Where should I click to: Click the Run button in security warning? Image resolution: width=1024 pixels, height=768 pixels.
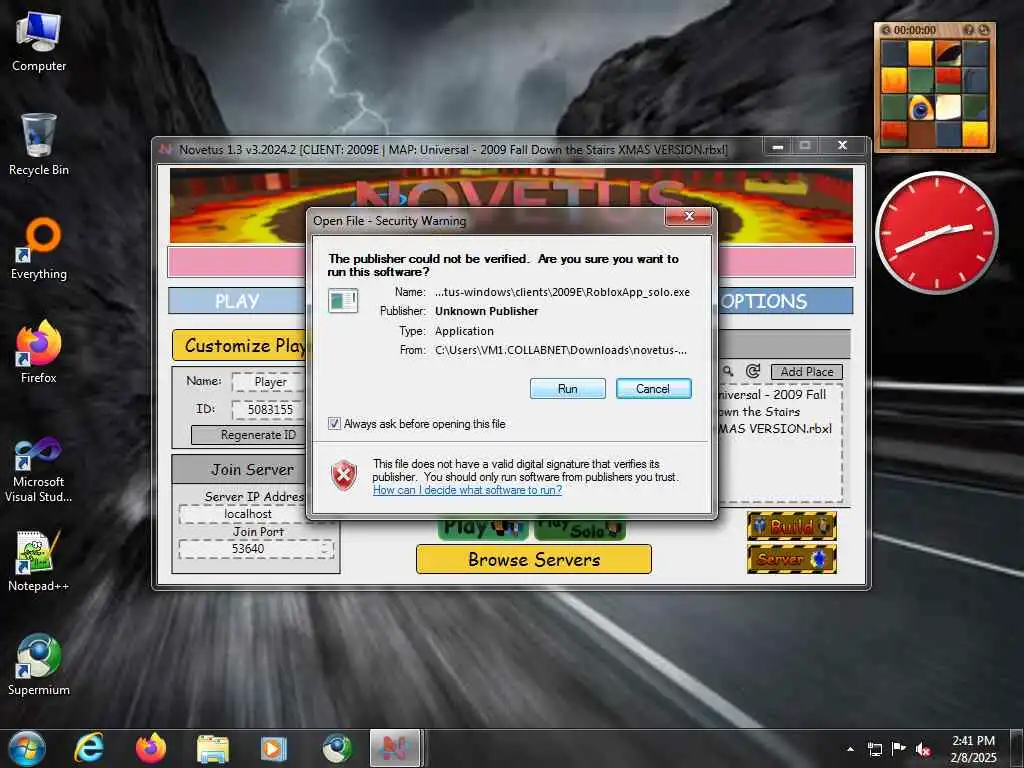coord(568,389)
